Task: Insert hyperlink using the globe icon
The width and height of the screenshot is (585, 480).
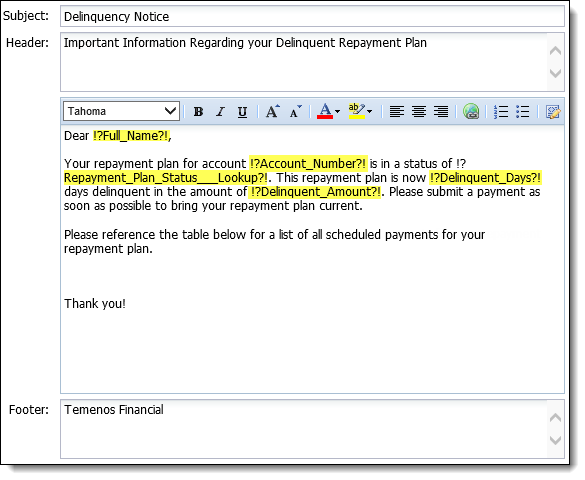Action: point(471,111)
